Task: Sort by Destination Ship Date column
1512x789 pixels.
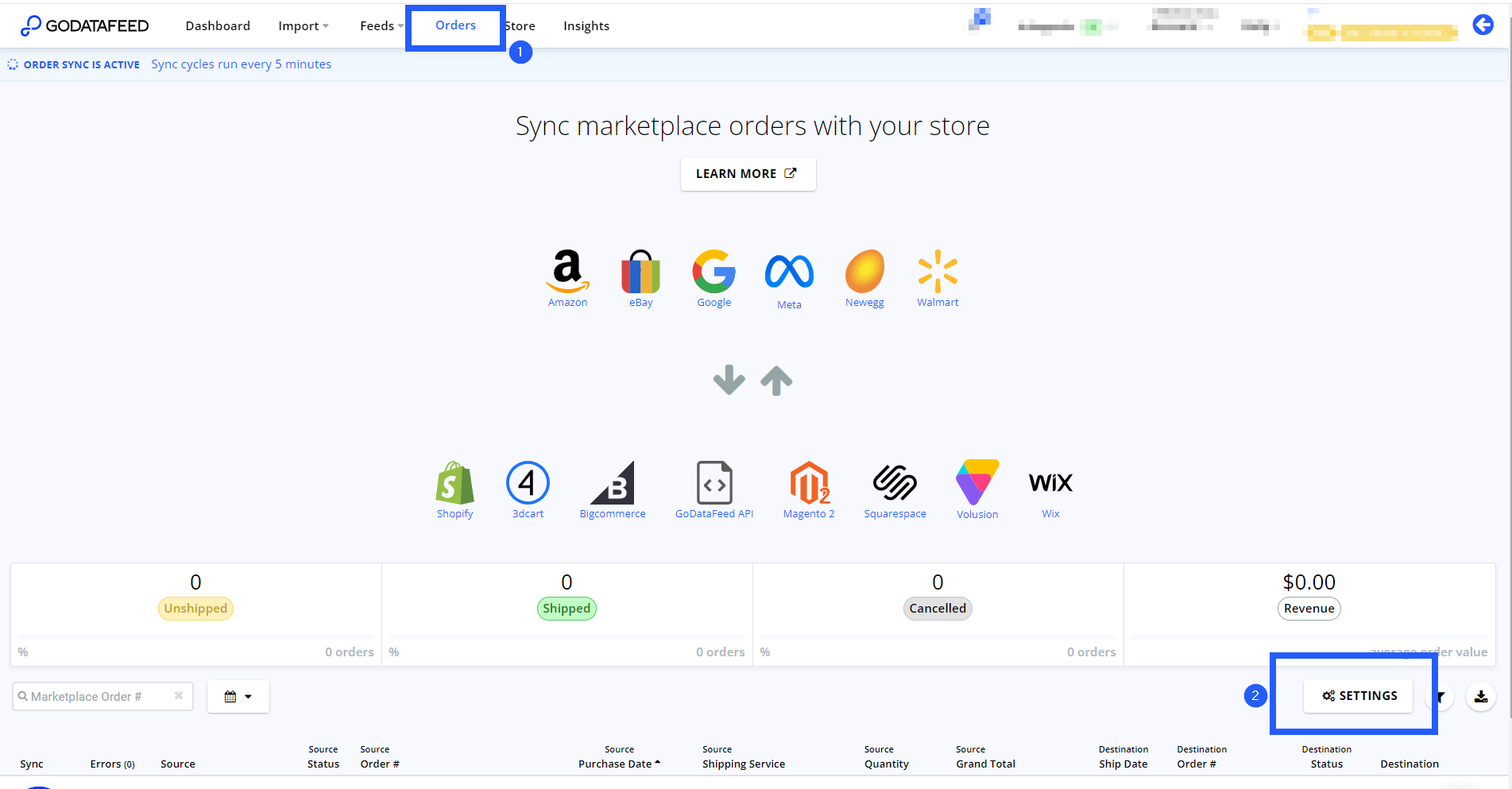Action: (x=1123, y=757)
